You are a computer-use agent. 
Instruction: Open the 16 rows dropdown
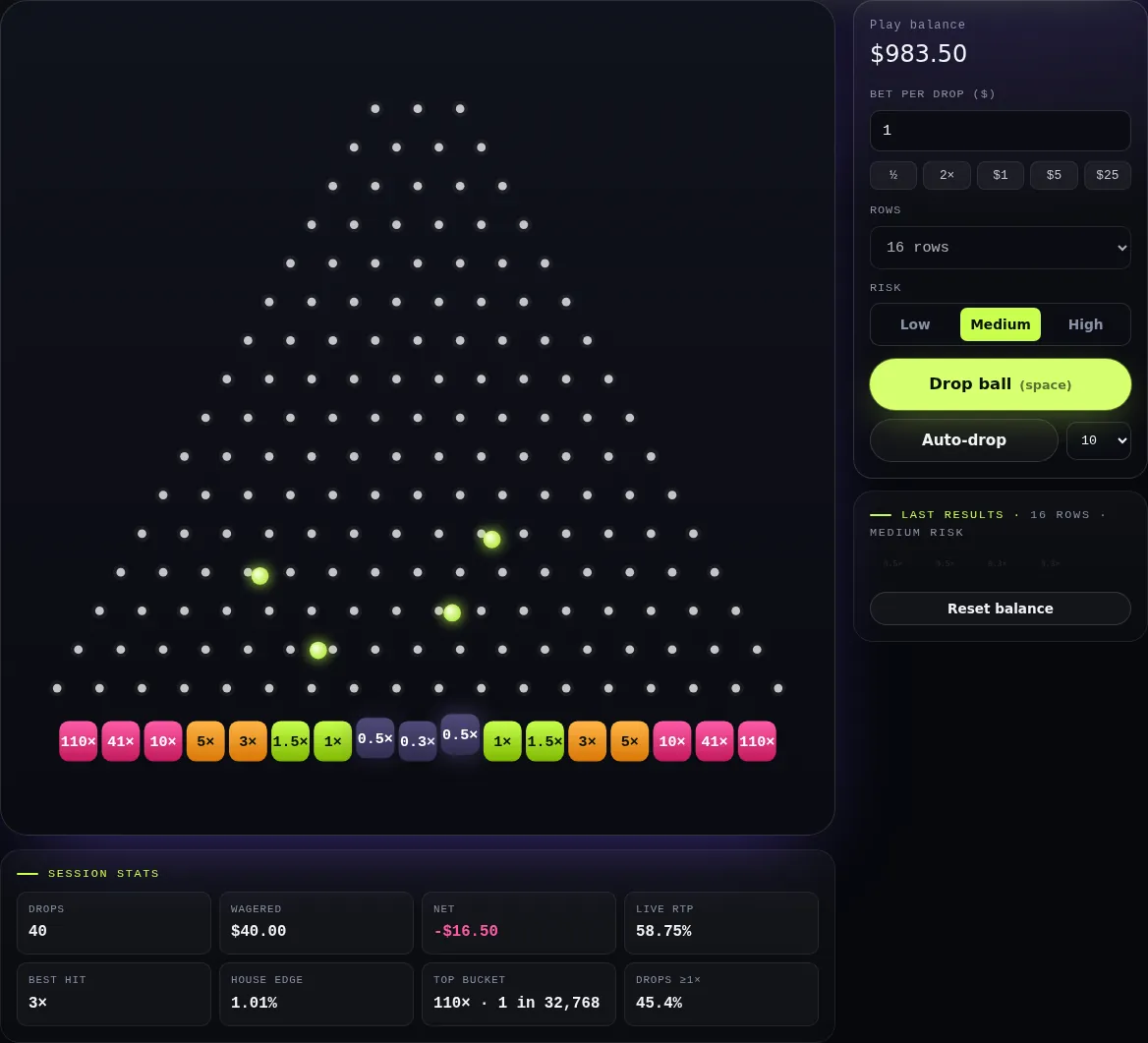[x=1000, y=248]
